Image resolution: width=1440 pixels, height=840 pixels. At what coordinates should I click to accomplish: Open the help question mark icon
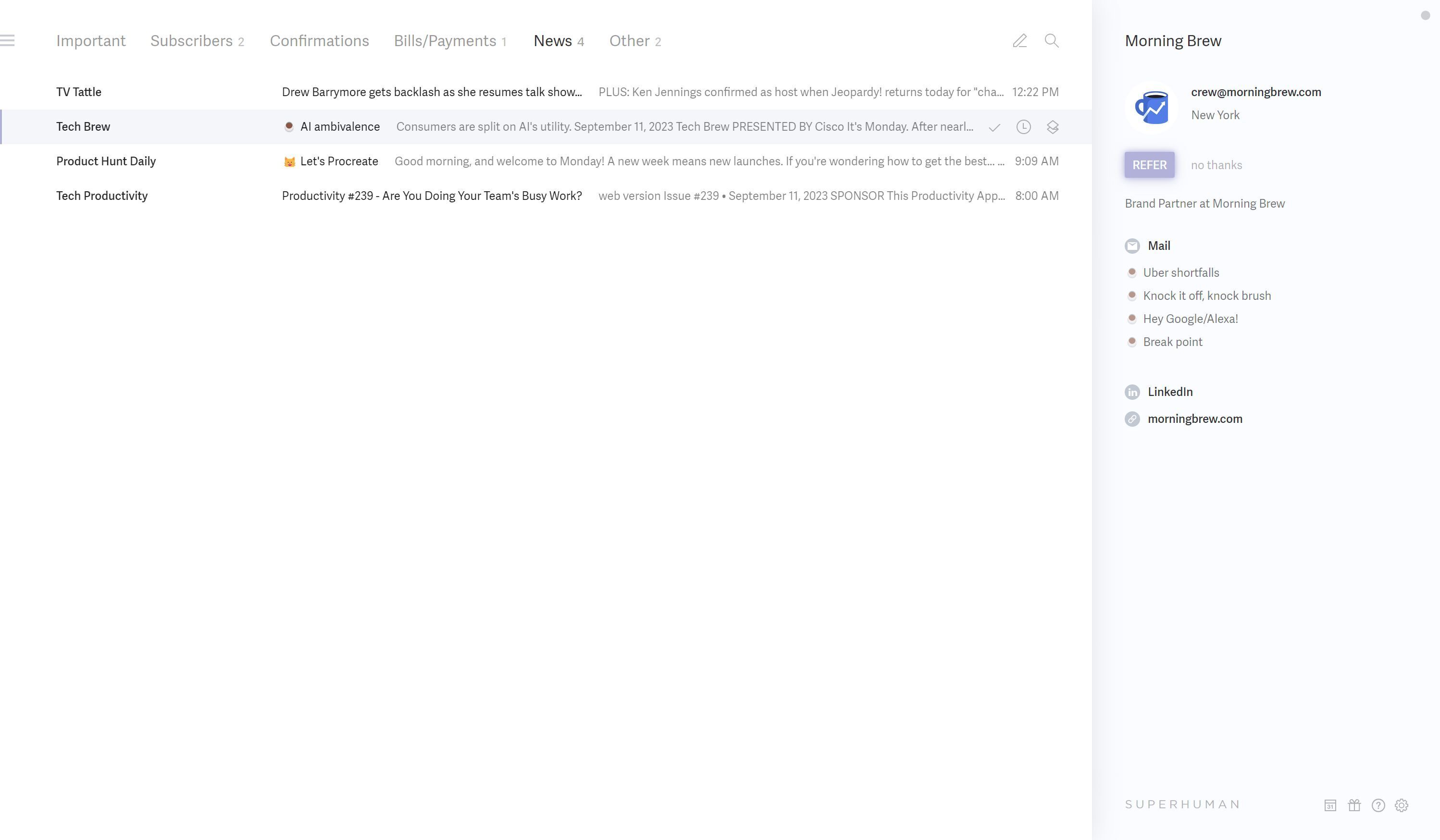point(1378,805)
